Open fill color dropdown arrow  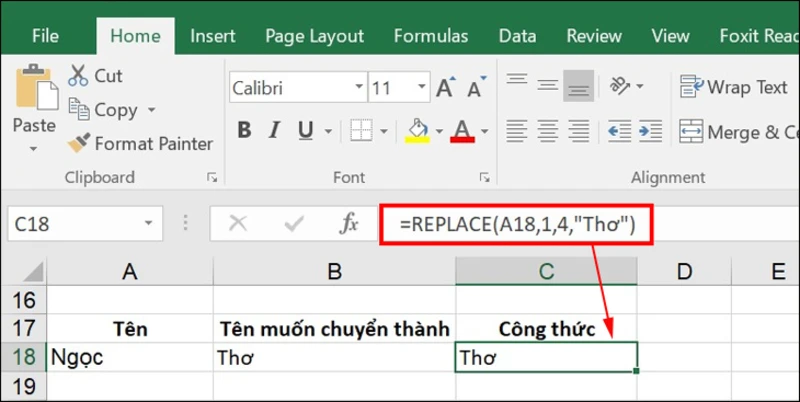439,132
